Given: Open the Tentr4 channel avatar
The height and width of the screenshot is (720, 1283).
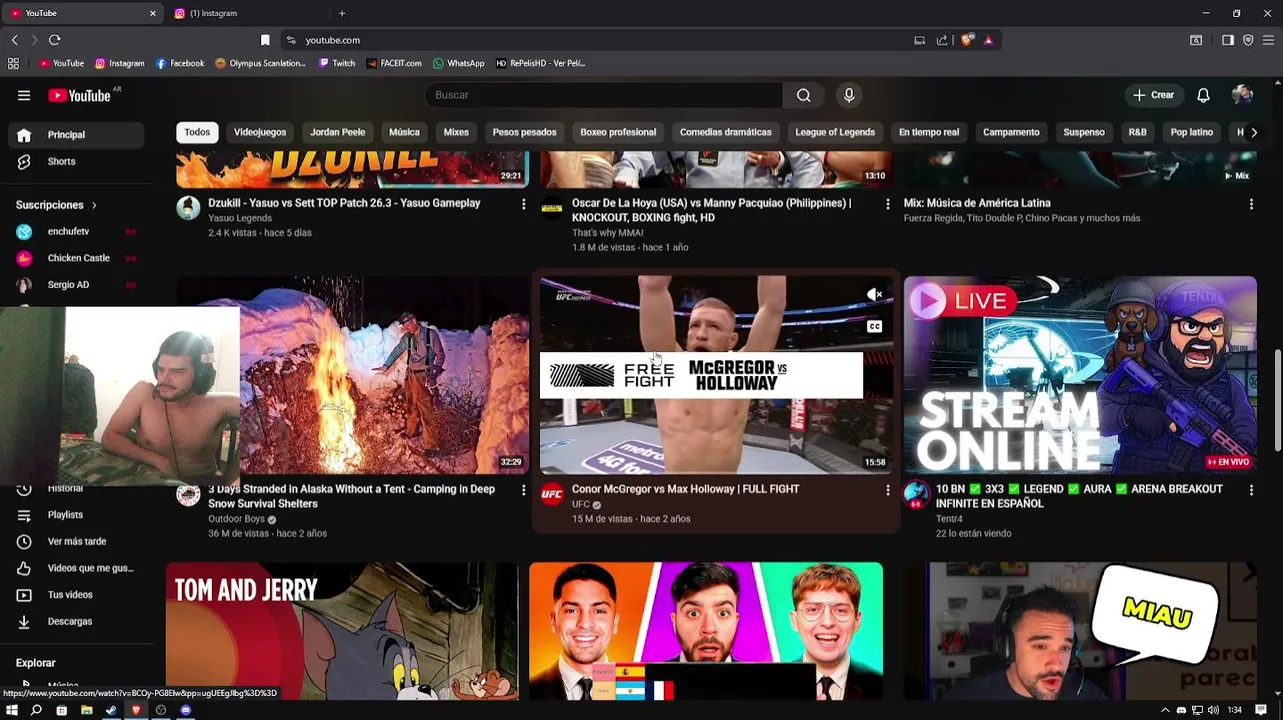Looking at the screenshot, I should [x=916, y=495].
